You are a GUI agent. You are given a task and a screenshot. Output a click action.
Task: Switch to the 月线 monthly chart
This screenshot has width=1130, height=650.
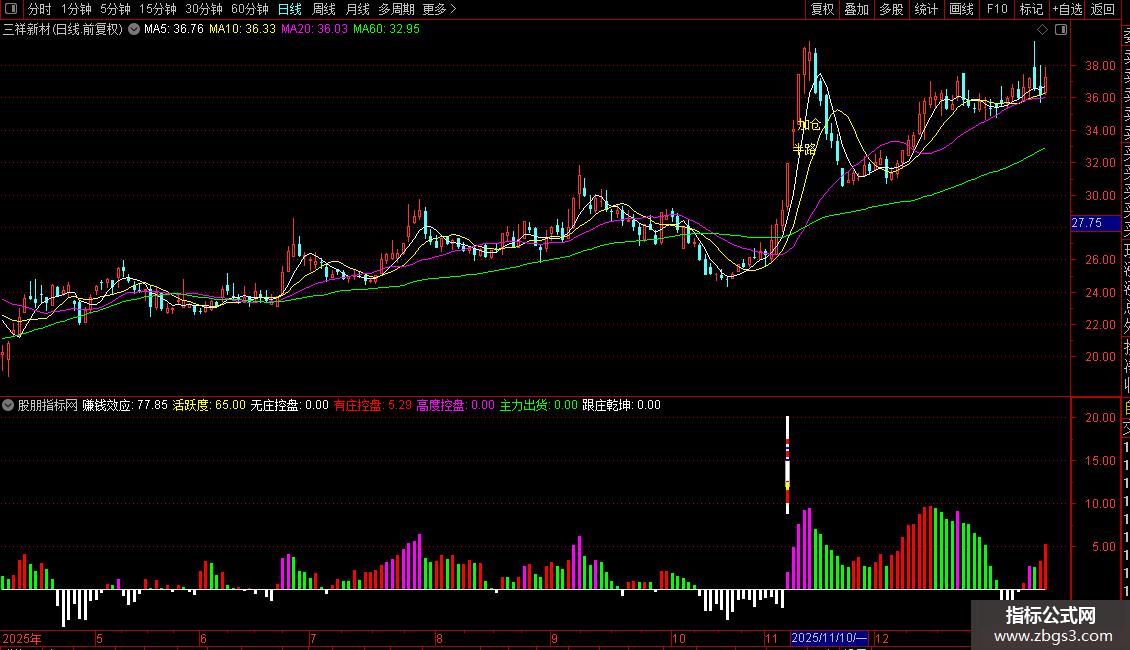coord(357,9)
